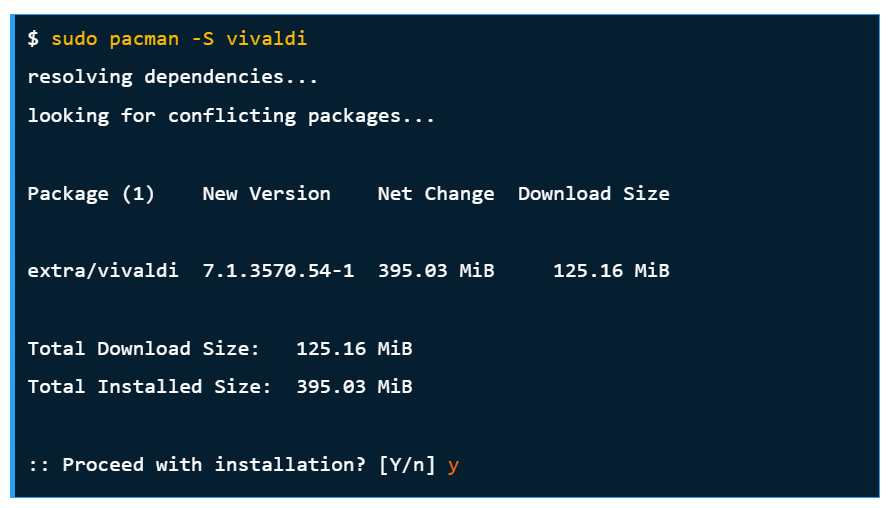This screenshot has height=508, width=894.
Task: Click the looking for conflicting packages line
Action: pyautogui.click(x=231, y=116)
